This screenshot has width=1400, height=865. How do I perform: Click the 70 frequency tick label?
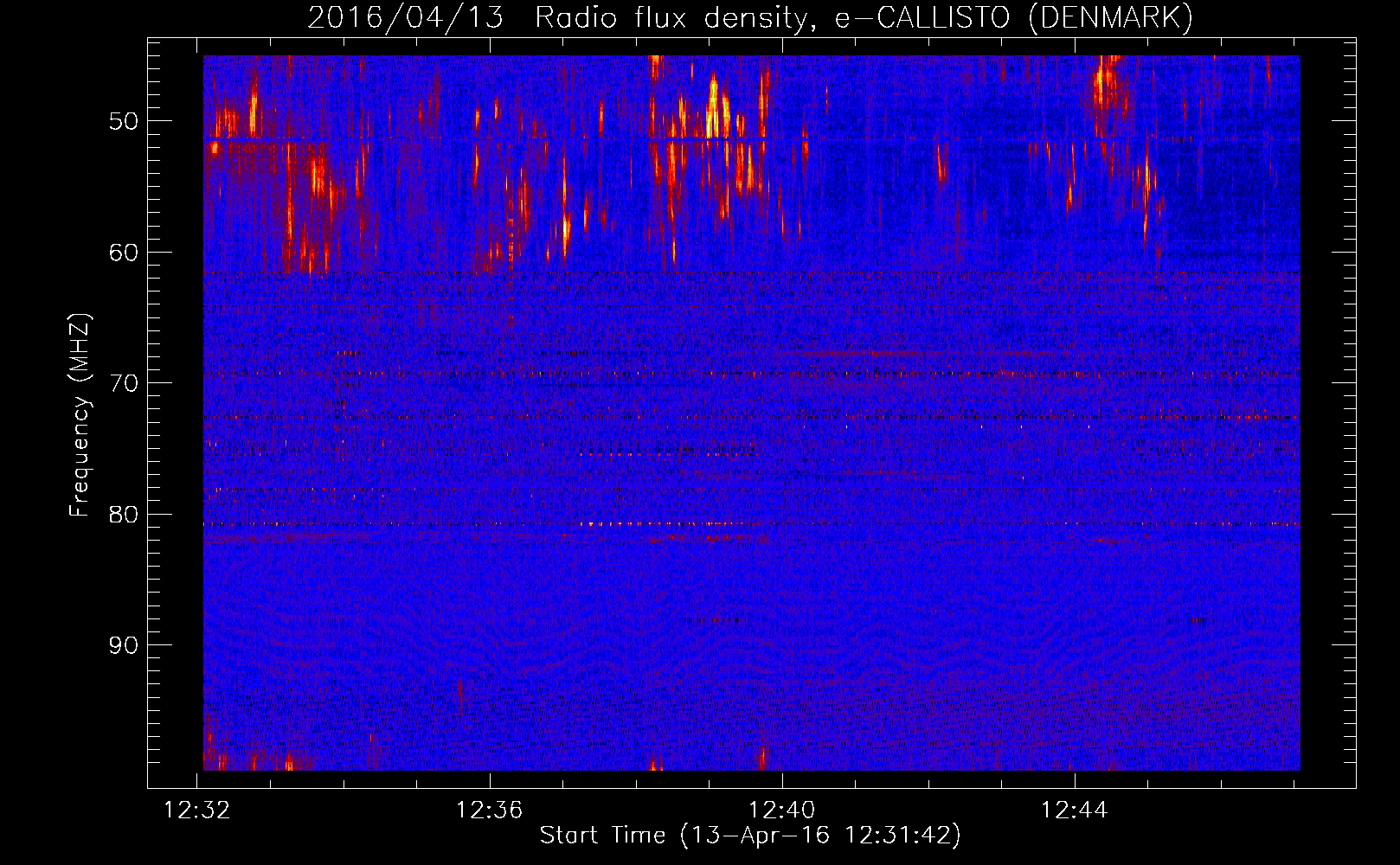(124, 383)
